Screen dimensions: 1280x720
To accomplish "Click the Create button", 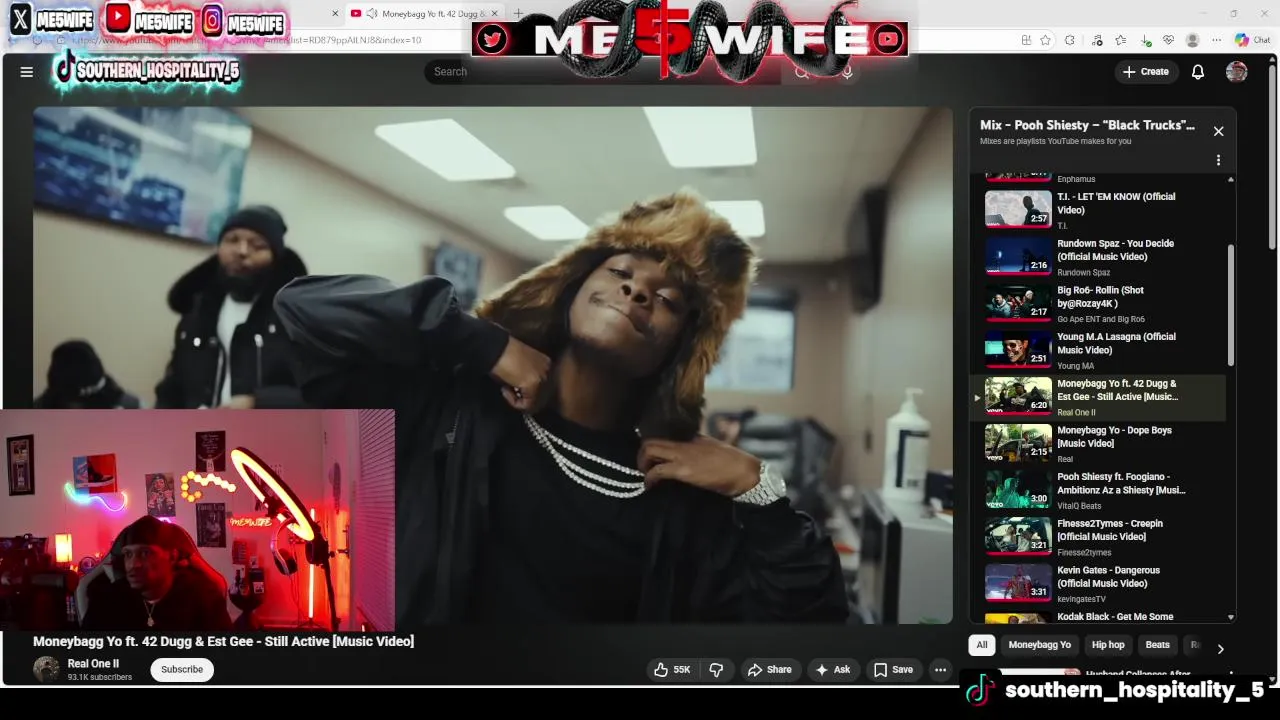I will [1146, 71].
